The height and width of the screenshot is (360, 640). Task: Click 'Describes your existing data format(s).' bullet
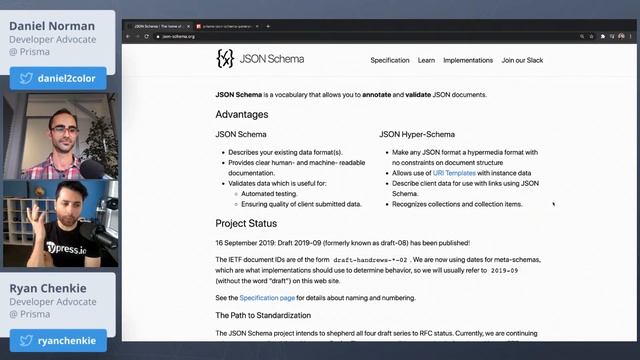click(x=285, y=152)
